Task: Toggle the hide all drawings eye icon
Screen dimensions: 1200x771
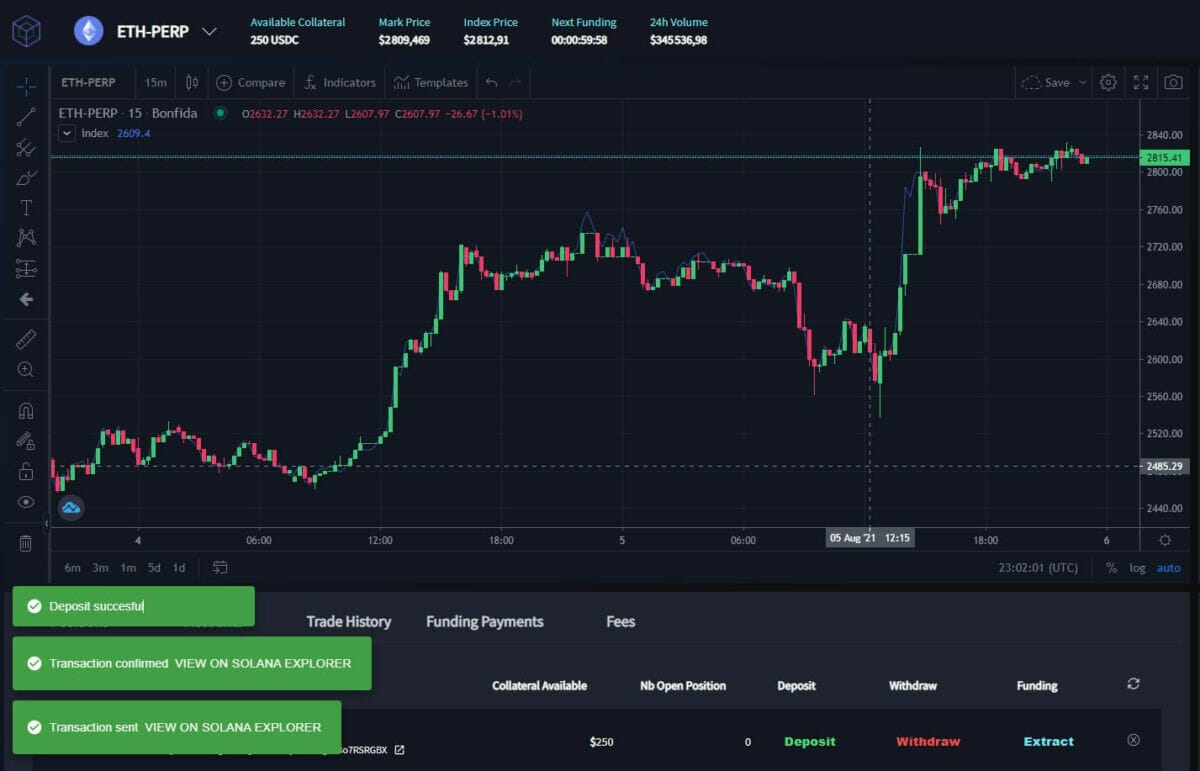Action: (x=26, y=501)
